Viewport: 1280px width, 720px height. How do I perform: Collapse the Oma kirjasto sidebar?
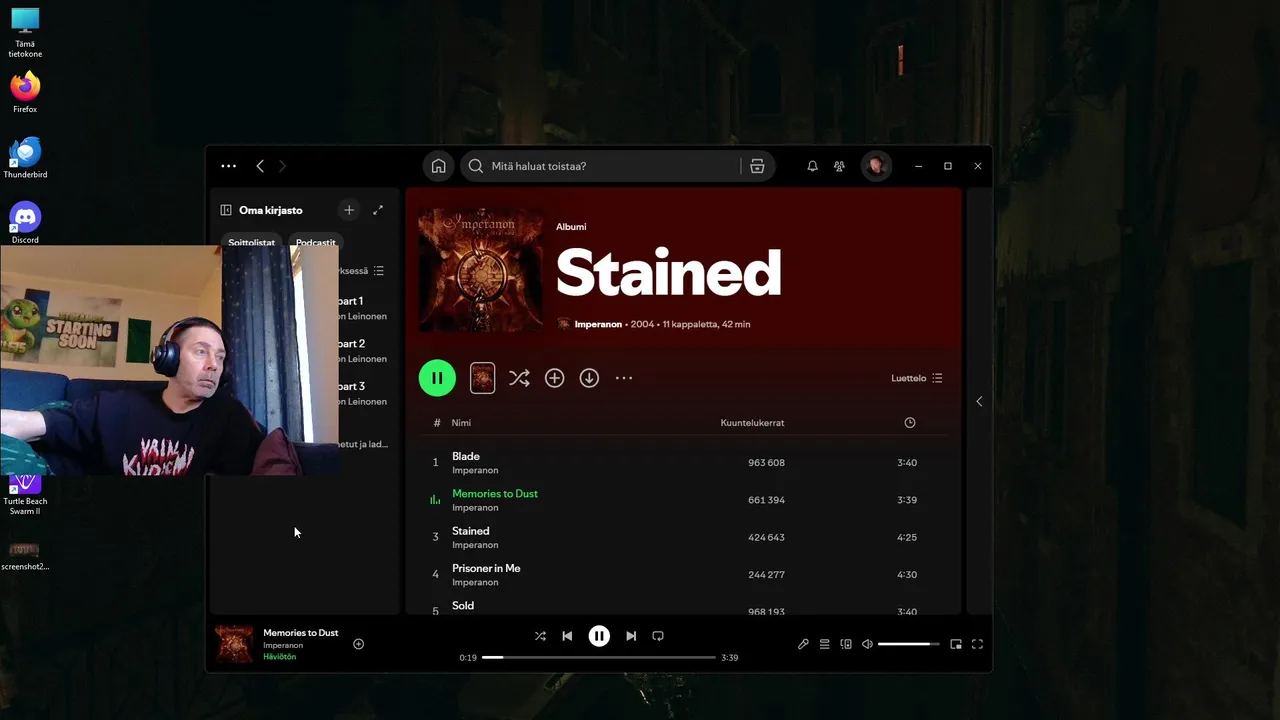[226, 210]
